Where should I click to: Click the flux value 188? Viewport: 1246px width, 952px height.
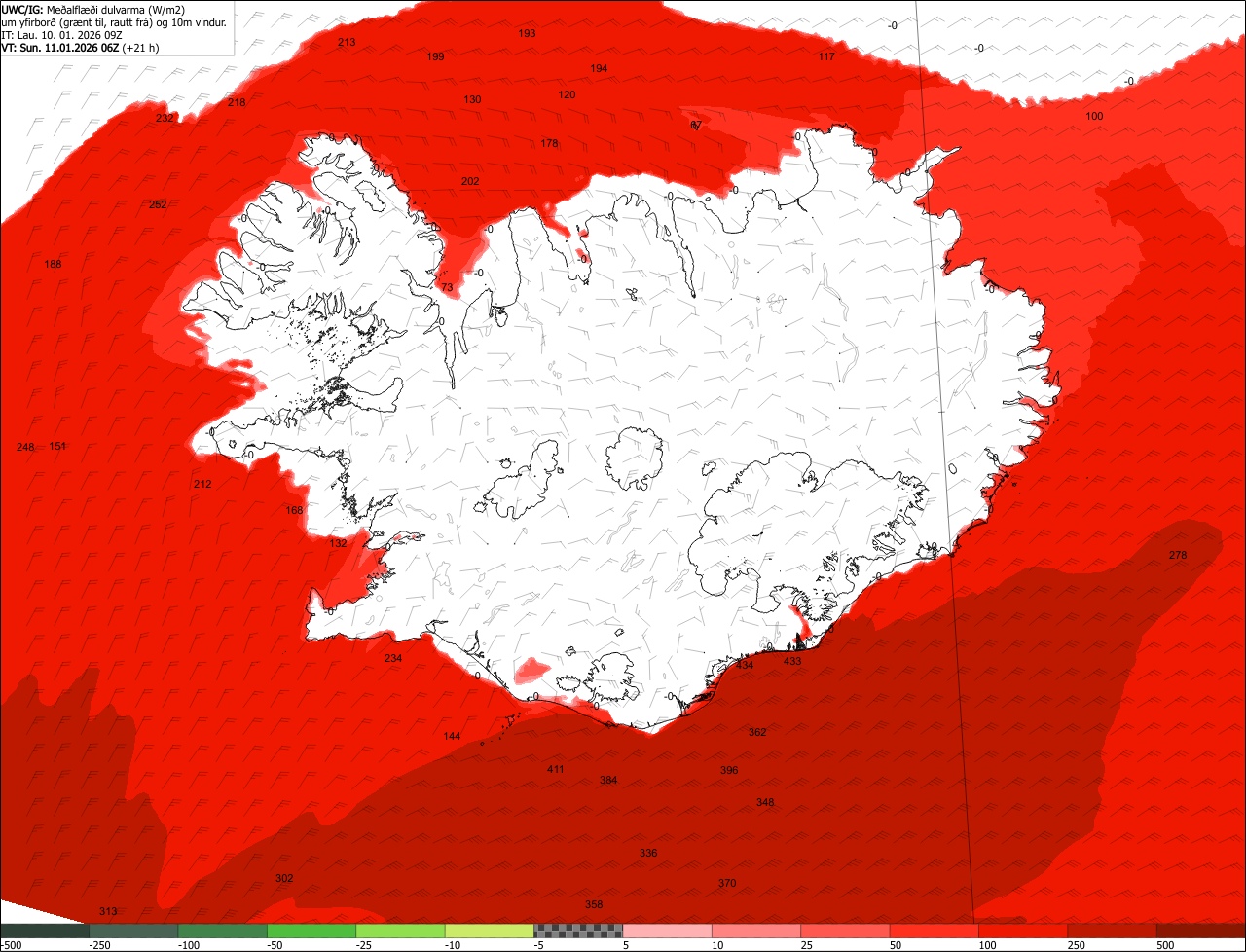coord(54,265)
